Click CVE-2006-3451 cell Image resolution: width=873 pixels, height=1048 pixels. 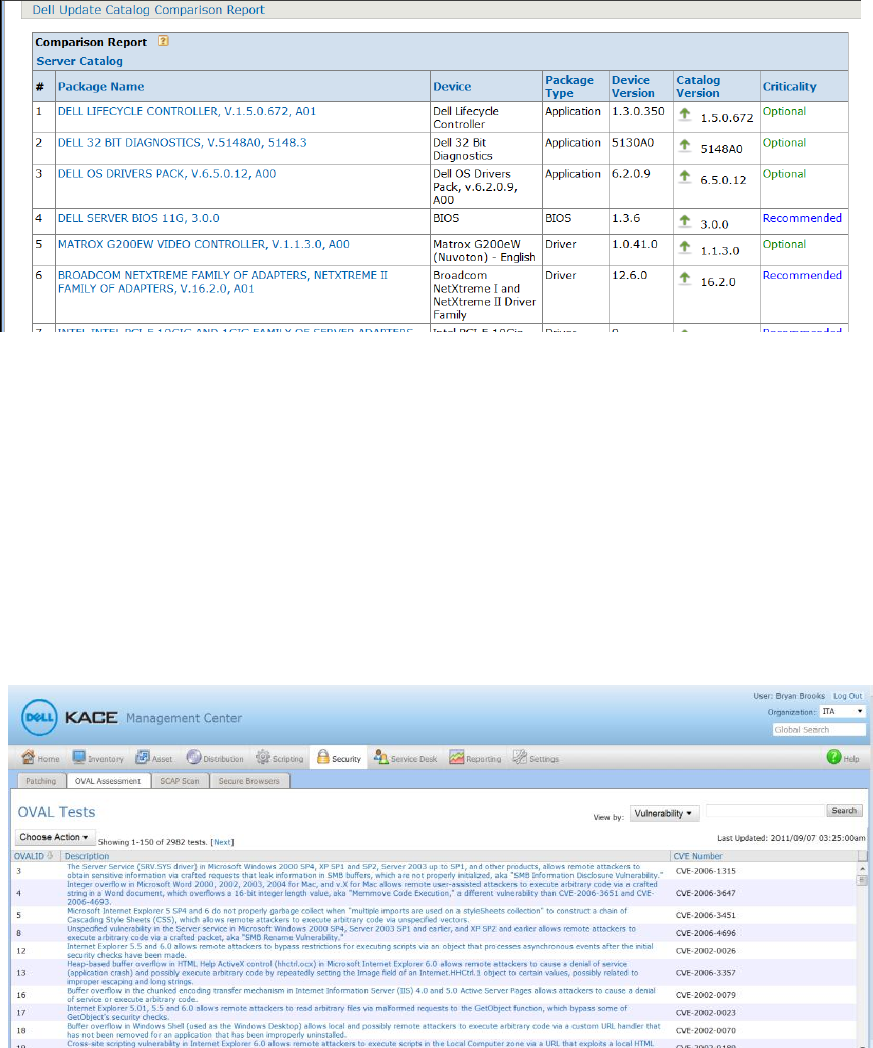coord(705,915)
